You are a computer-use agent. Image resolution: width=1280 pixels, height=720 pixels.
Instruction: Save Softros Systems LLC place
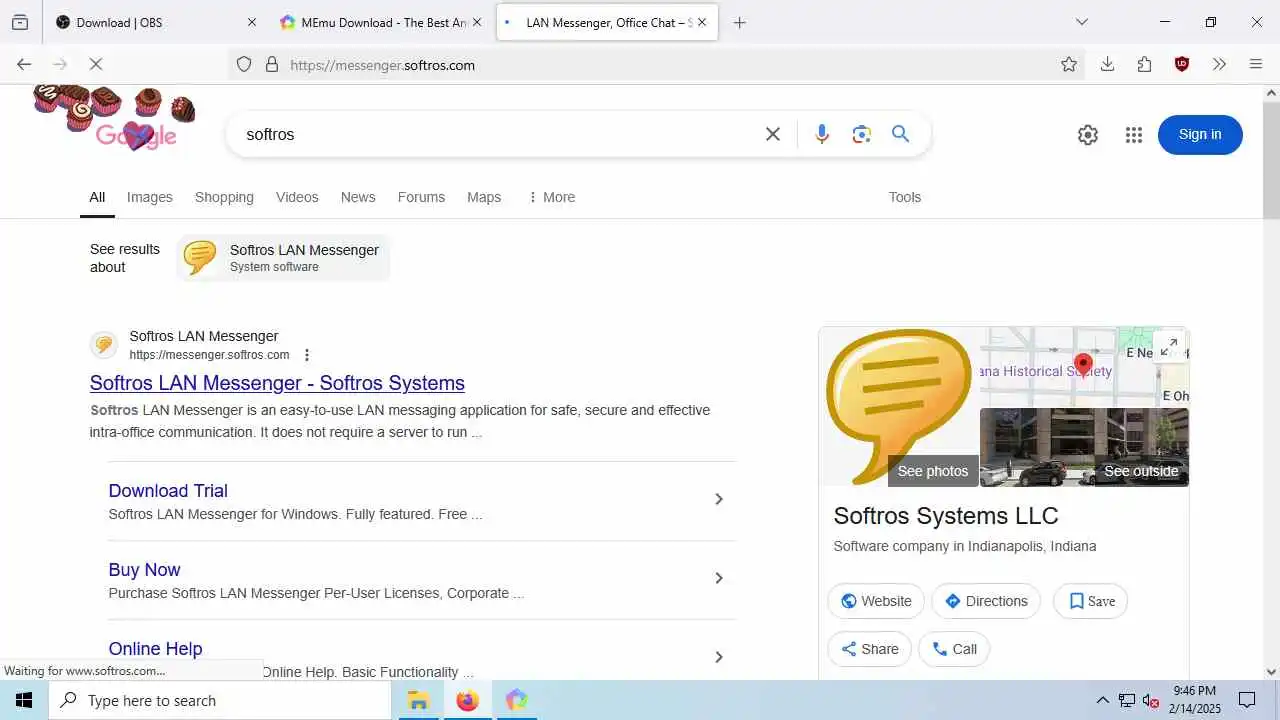click(1091, 601)
